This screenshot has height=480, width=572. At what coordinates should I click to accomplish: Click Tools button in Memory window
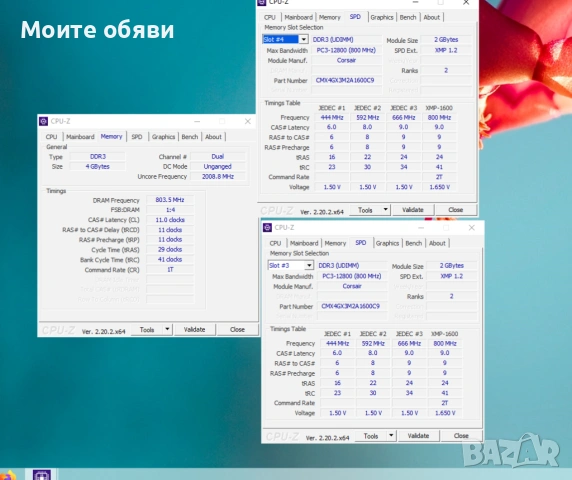click(x=147, y=330)
